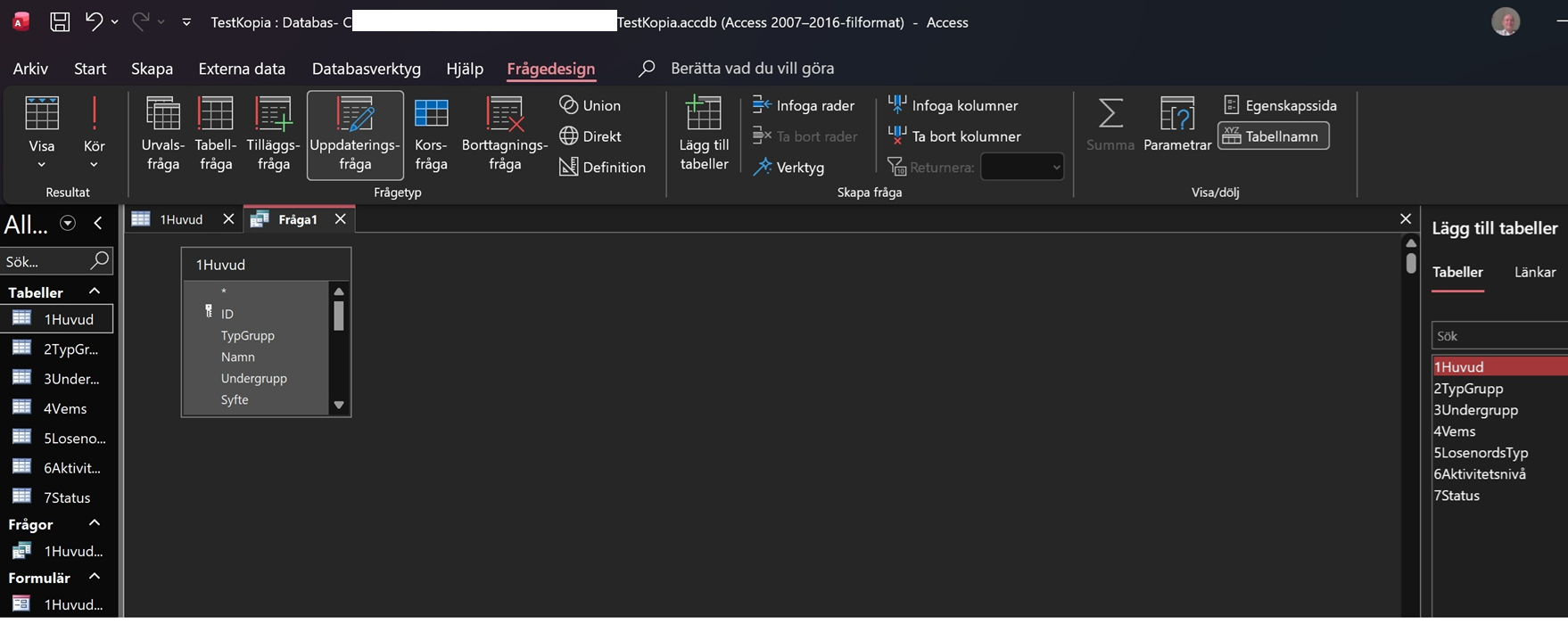Close the Fråga1 query tab

(x=340, y=219)
